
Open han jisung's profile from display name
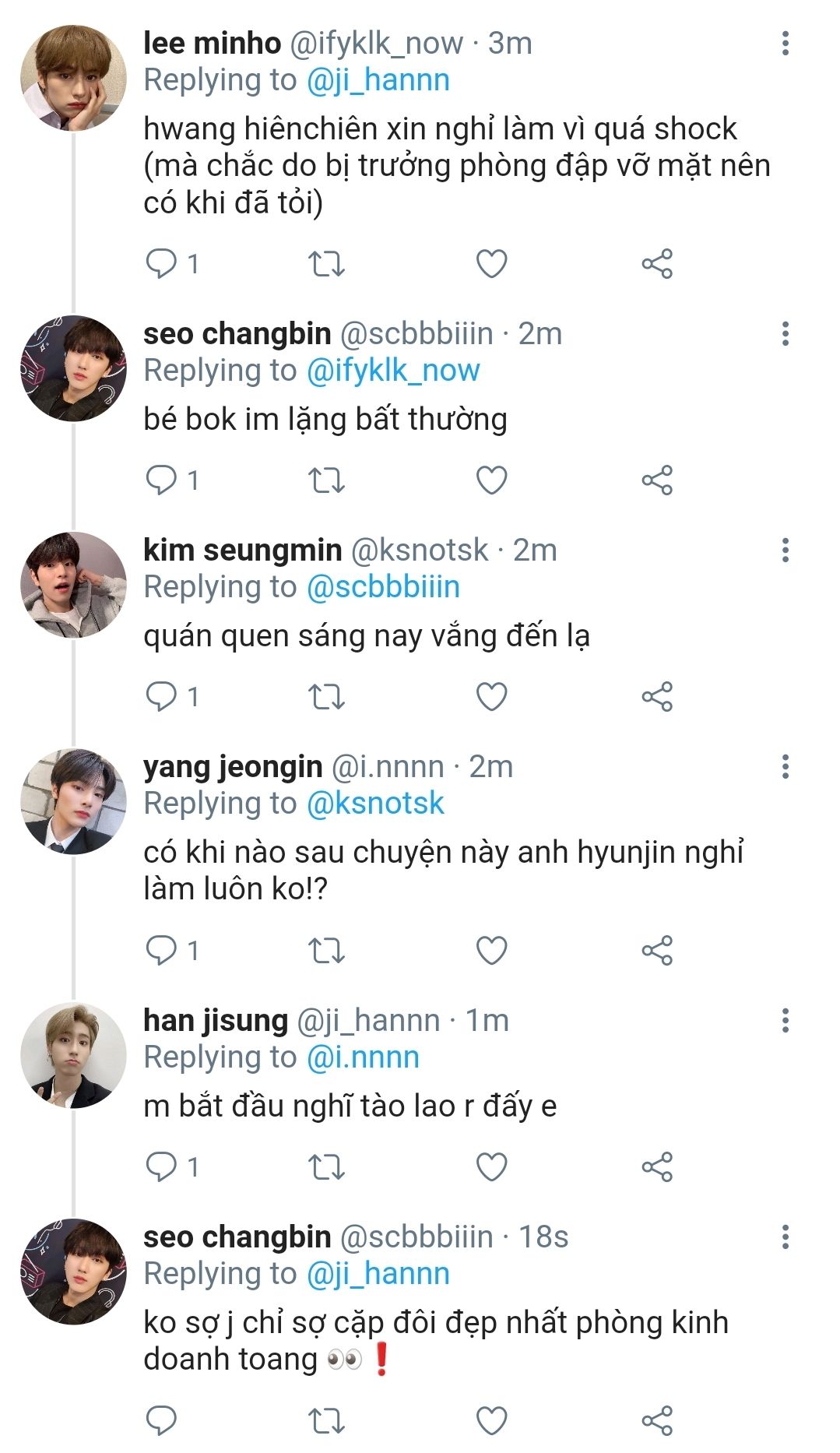point(216,1020)
